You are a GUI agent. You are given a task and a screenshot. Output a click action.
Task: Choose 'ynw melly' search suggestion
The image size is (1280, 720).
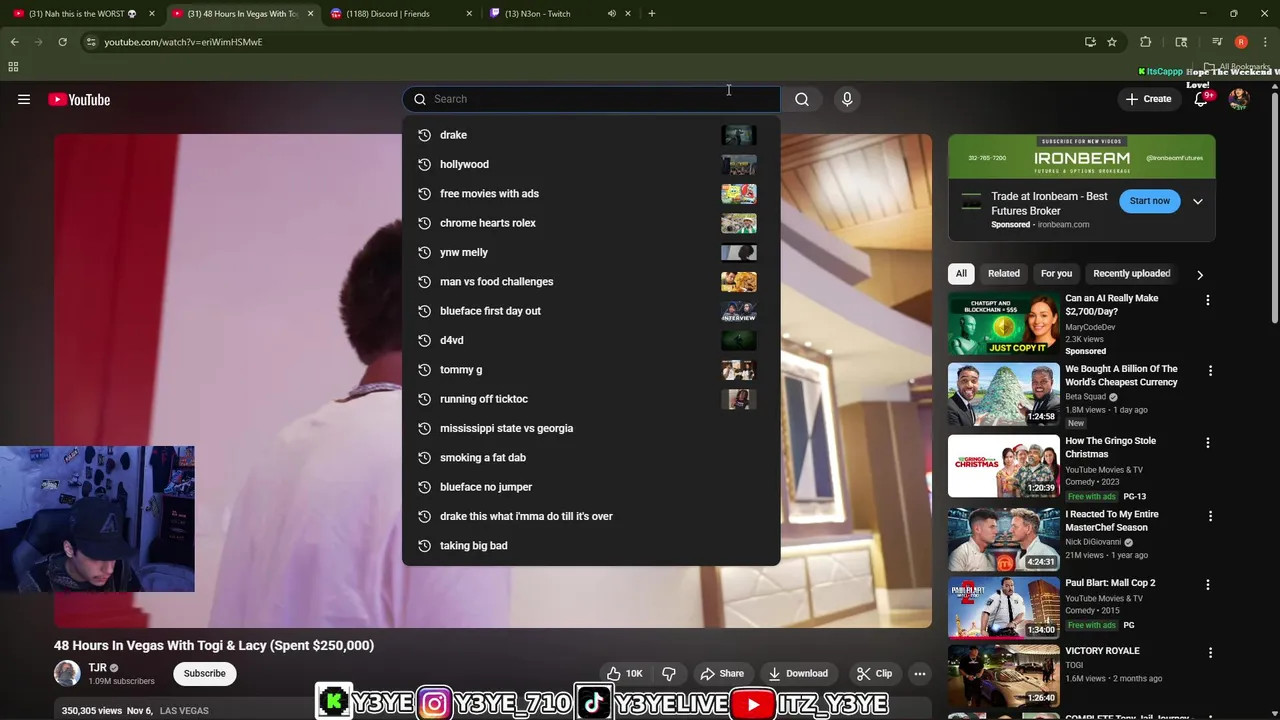pos(590,252)
